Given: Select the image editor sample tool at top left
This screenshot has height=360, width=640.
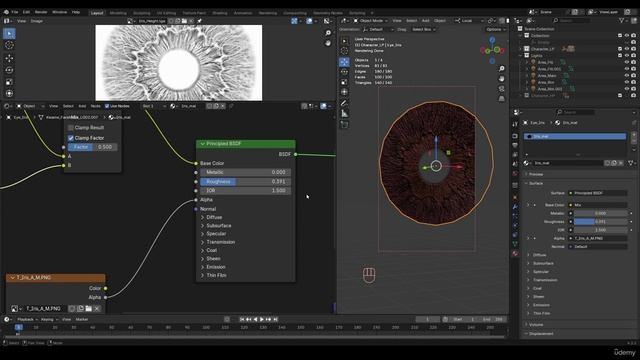Looking at the screenshot, I should [x=9, y=33].
